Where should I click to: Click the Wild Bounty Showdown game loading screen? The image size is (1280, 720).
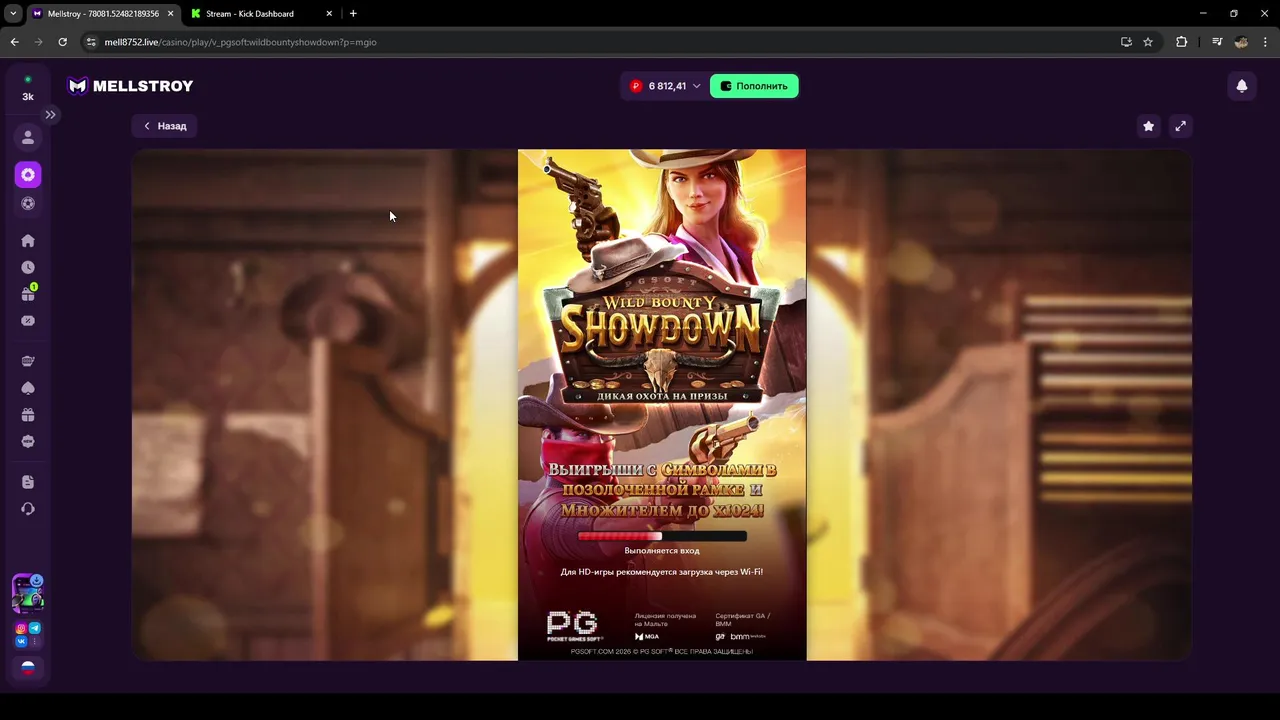(x=662, y=405)
